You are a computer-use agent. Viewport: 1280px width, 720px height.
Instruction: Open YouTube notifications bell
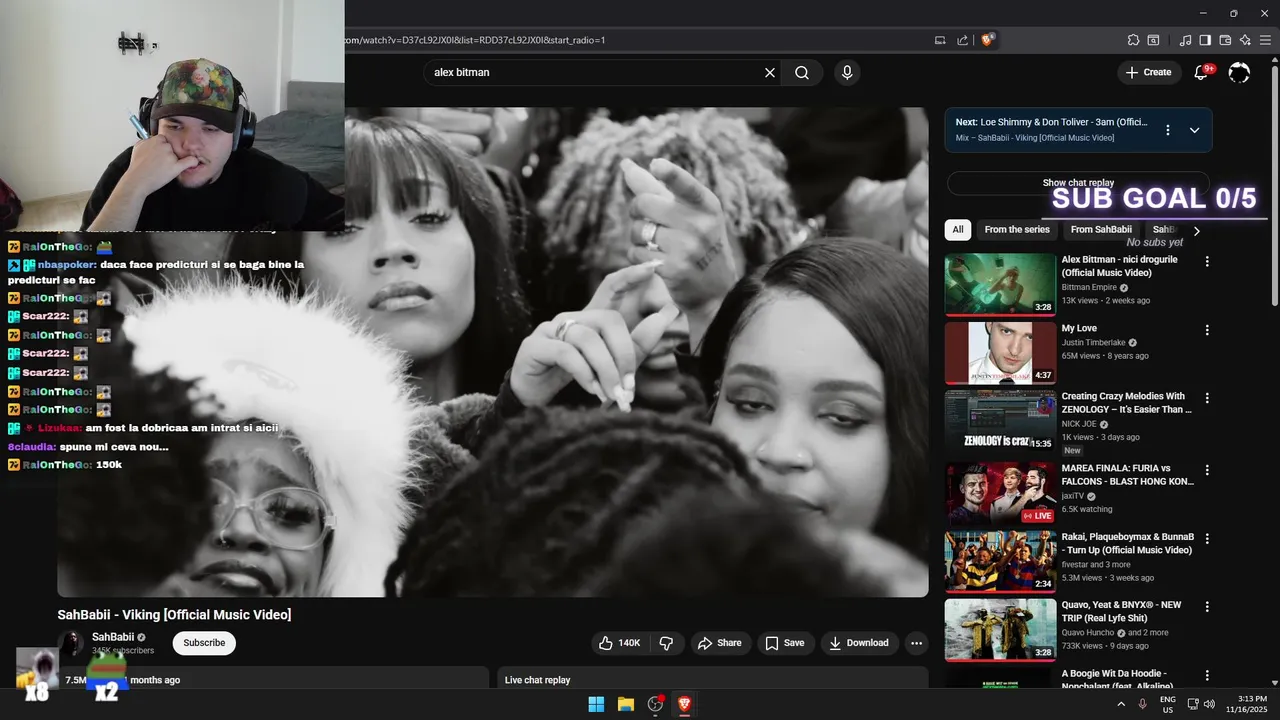click(1203, 73)
